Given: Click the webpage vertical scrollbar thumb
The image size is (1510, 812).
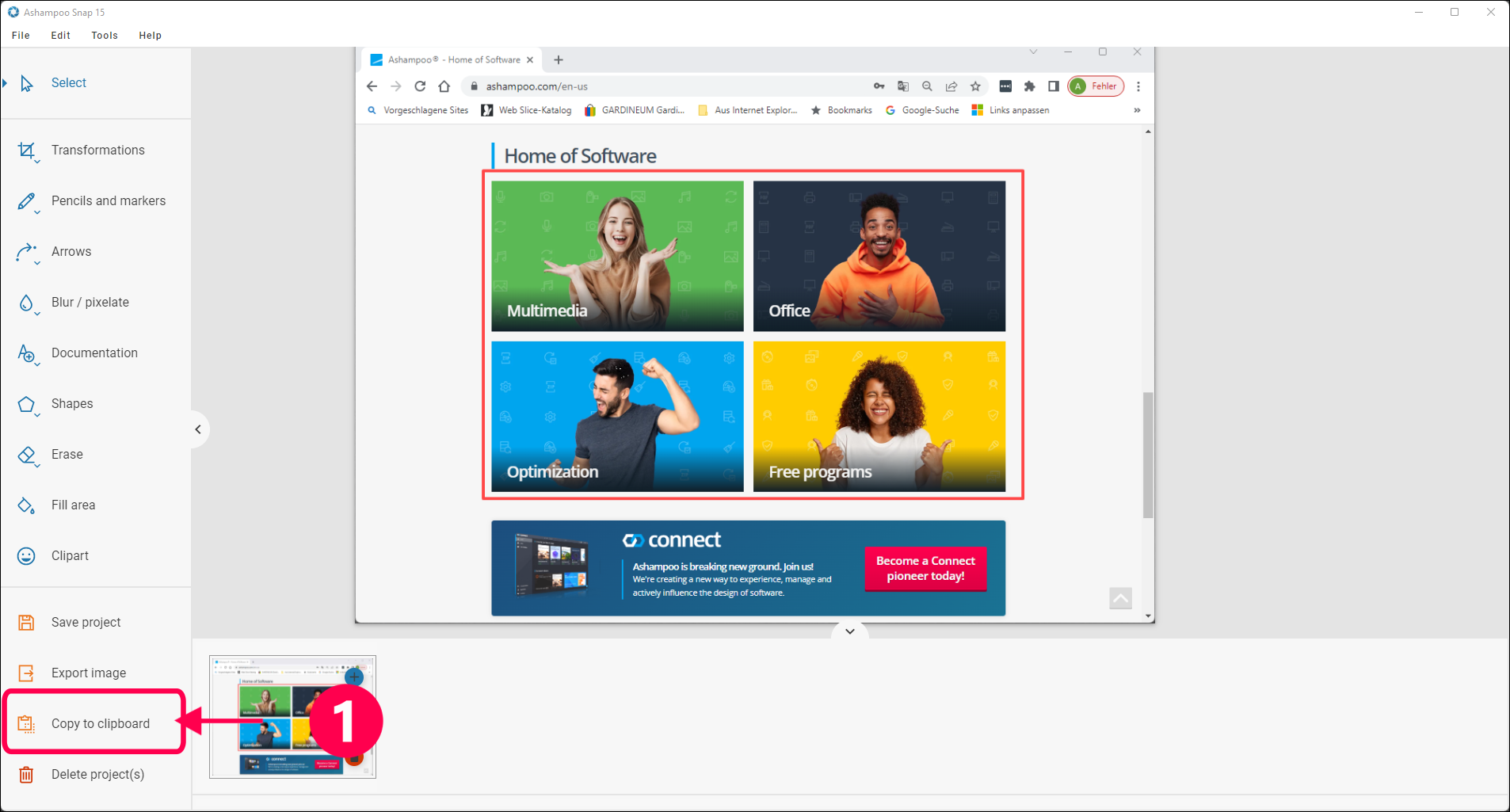Looking at the screenshot, I should click(1148, 455).
